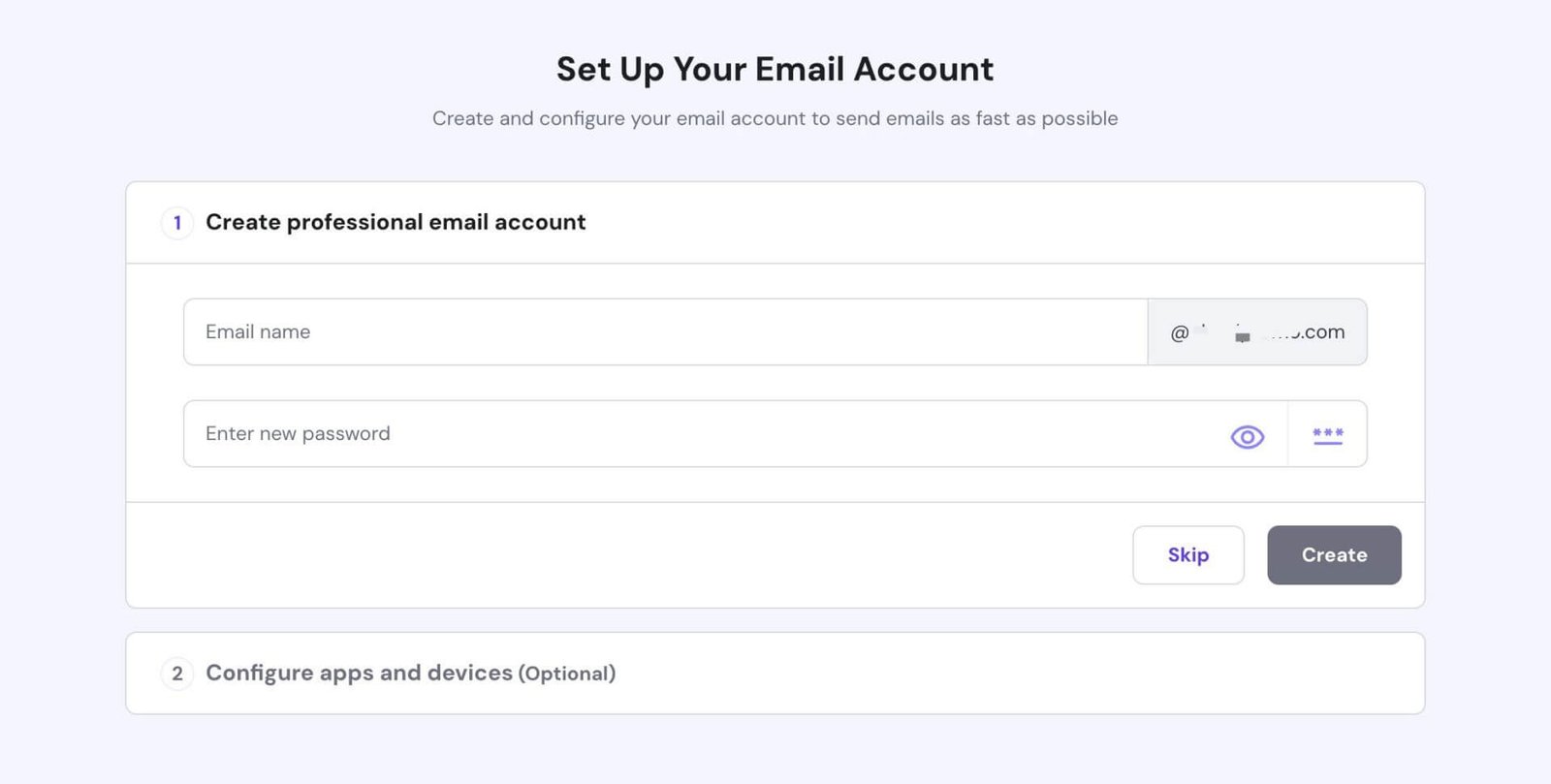
Task: Generate a password using the asterisks icon
Action: (x=1328, y=436)
